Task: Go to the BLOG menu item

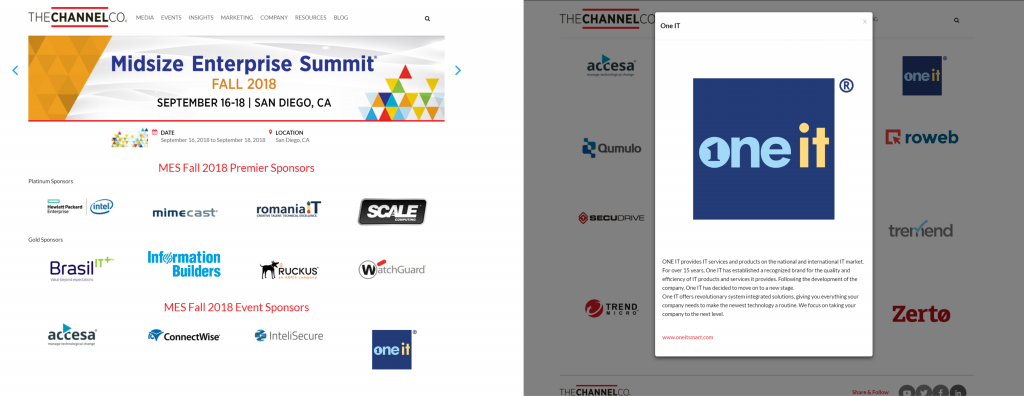Action: pyautogui.click(x=340, y=18)
